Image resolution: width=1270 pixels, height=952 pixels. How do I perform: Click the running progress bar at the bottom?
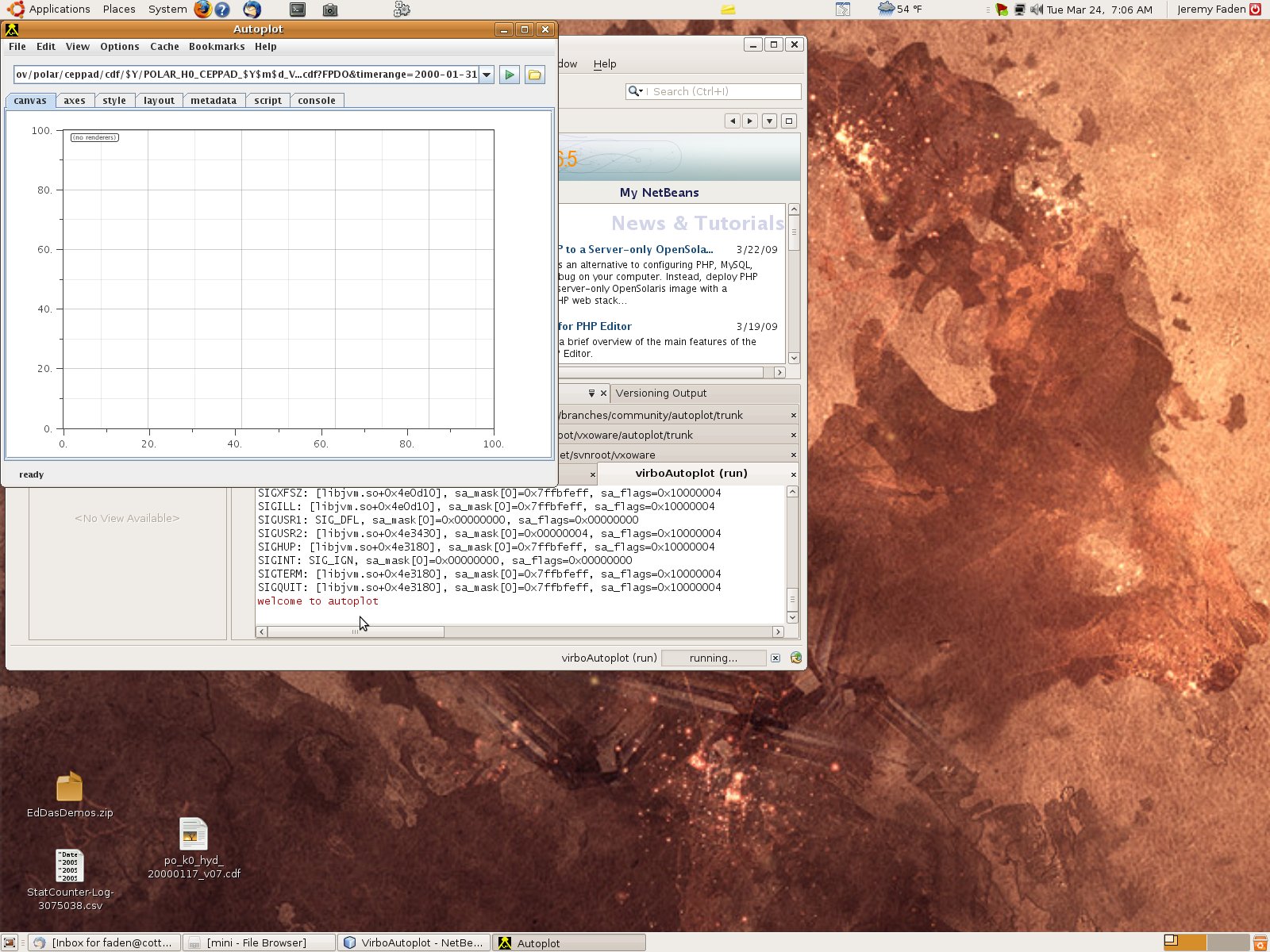click(713, 658)
